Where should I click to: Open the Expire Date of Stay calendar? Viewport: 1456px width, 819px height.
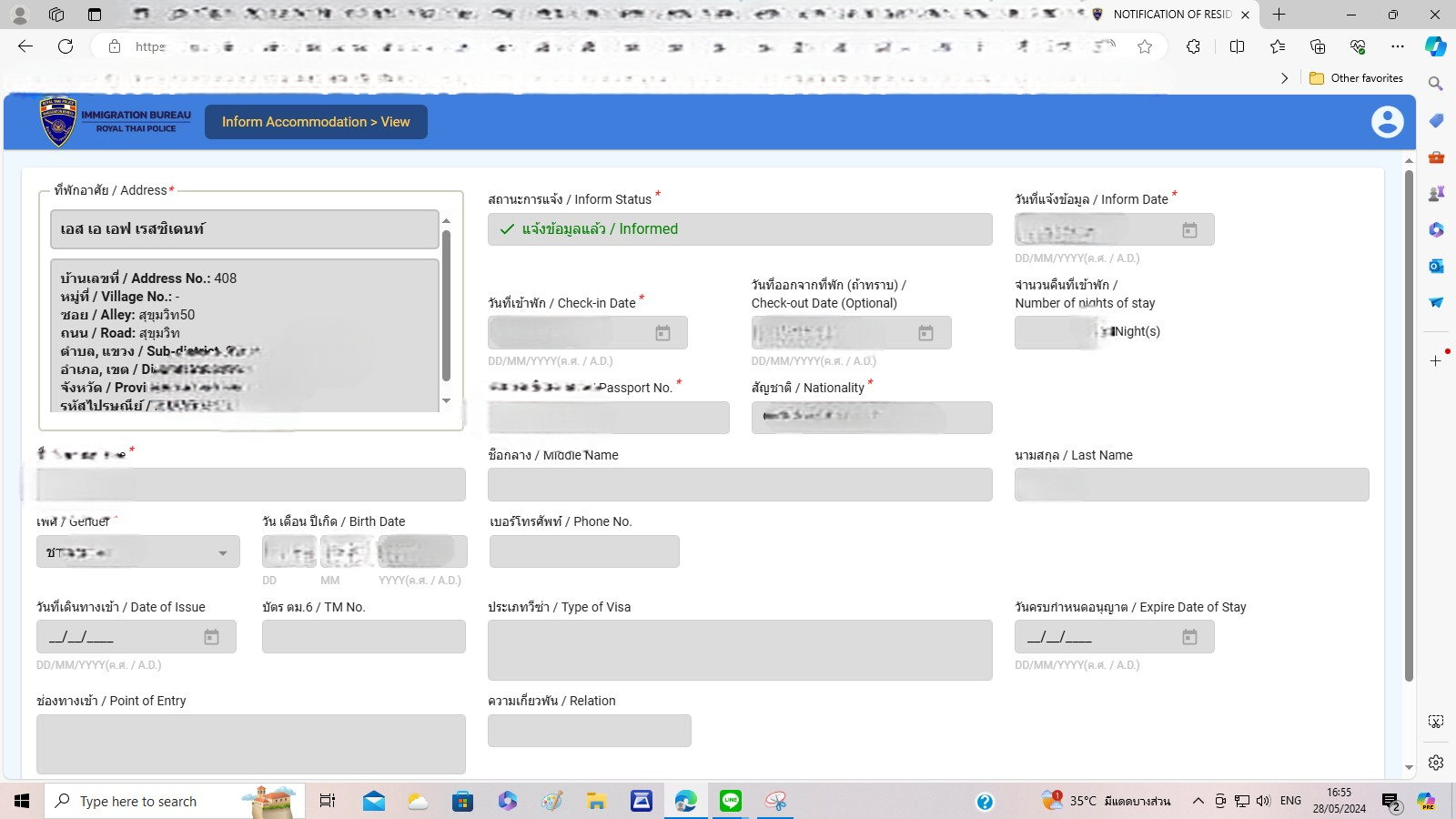(x=1189, y=637)
